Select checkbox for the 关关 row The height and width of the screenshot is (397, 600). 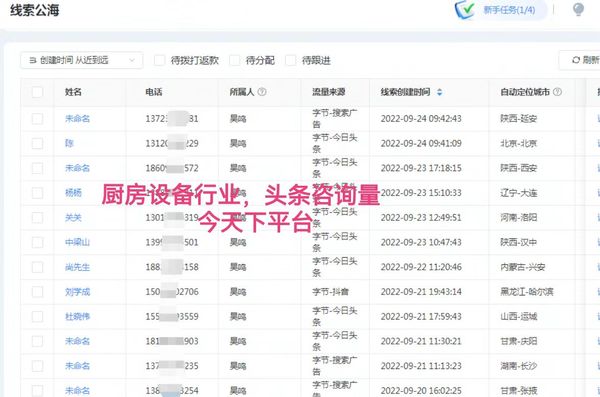pyautogui.click(x=37, y=217)
